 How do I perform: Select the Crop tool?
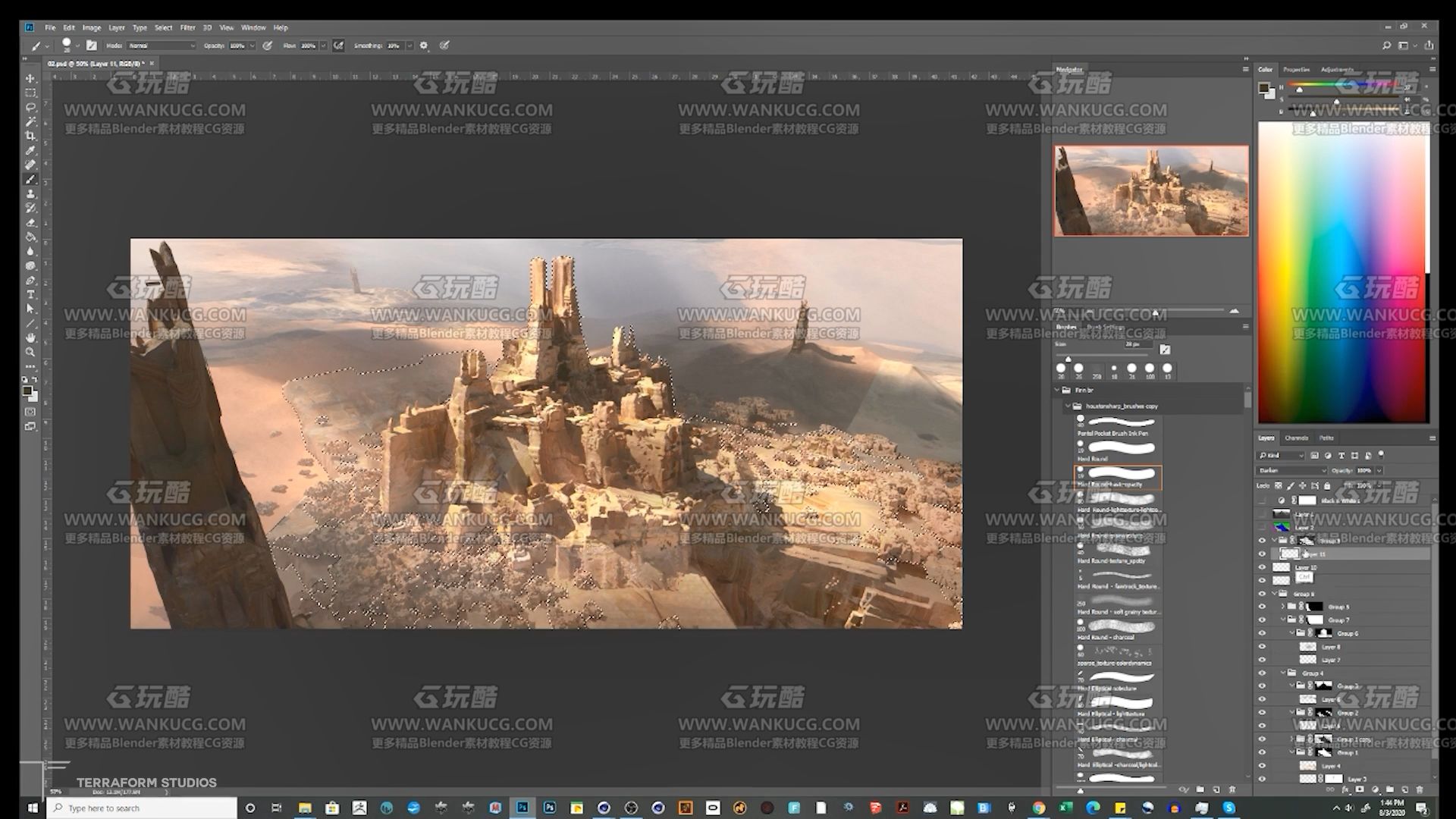[30, 136]
